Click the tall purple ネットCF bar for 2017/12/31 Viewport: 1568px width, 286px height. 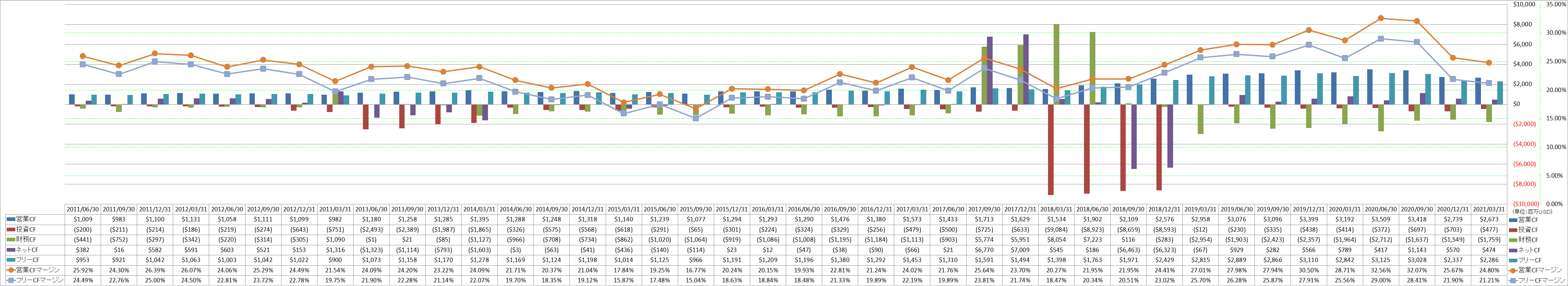pos(1026,69)
